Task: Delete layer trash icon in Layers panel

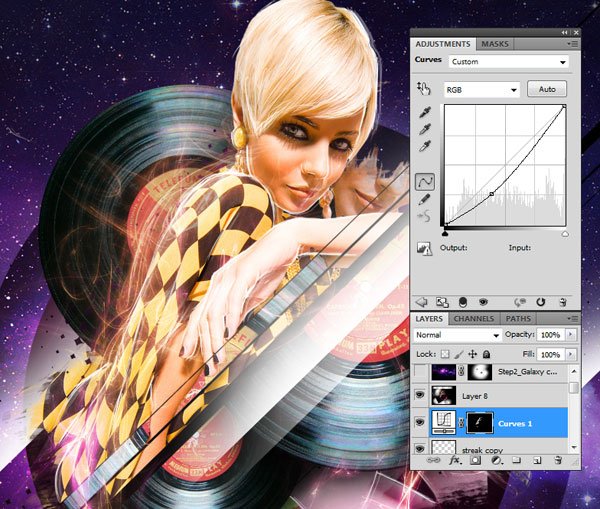Action: point(558,460)
